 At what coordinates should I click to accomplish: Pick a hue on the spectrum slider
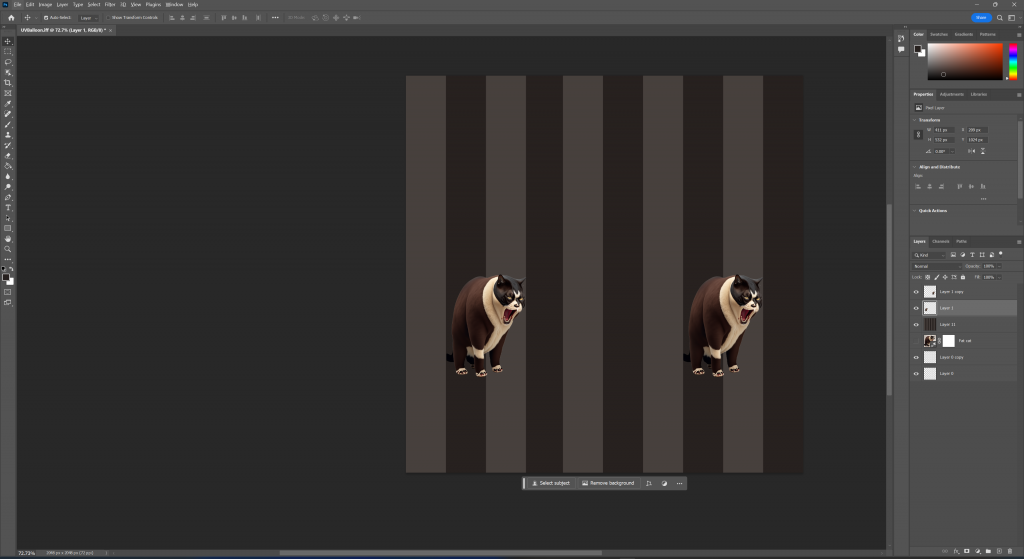1013,61
